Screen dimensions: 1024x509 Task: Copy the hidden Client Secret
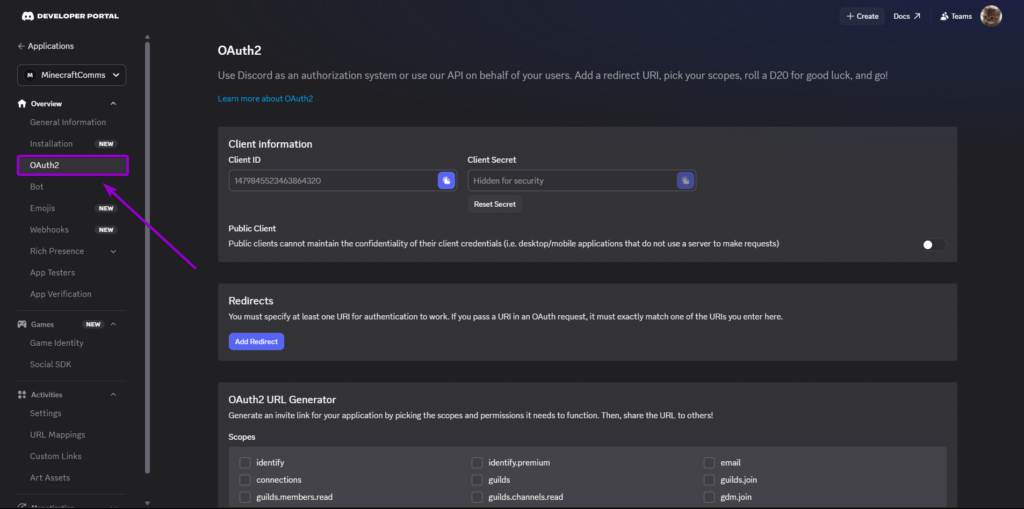685,180
